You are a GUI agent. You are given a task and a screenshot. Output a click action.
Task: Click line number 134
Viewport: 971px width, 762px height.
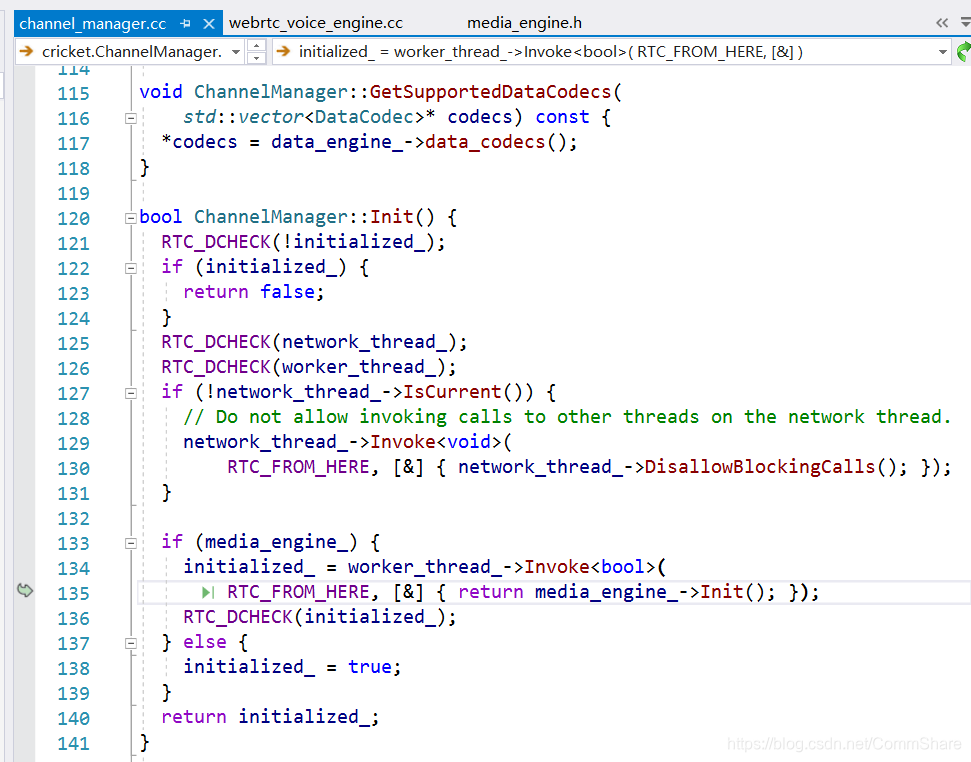74,568
